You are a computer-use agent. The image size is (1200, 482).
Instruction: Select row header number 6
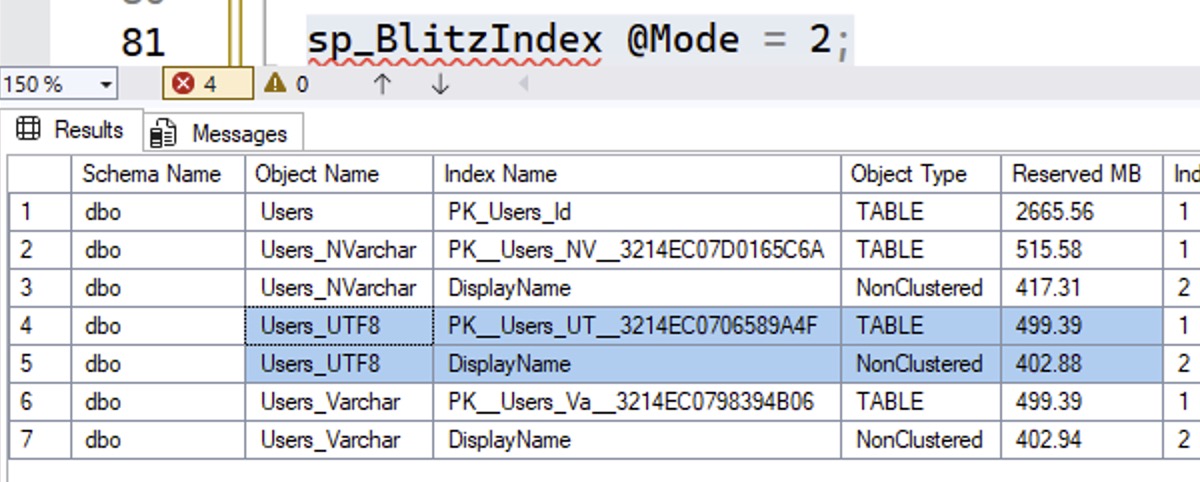(40, 402)
